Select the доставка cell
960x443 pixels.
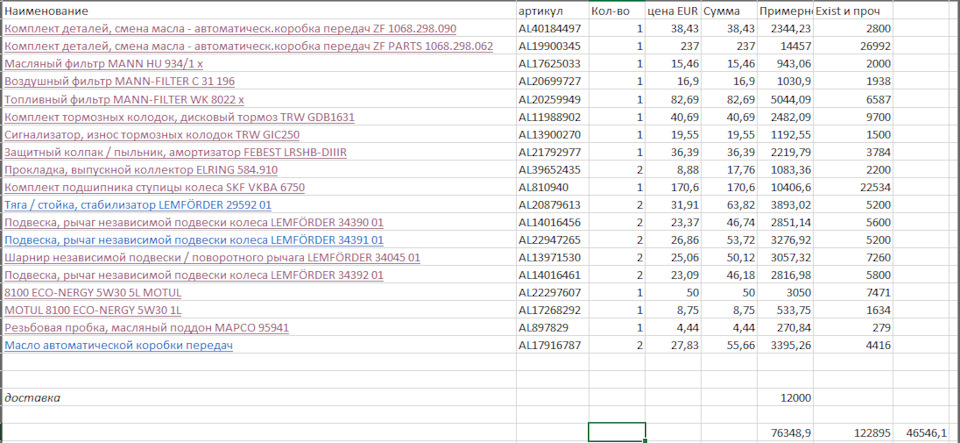point(258,398)
